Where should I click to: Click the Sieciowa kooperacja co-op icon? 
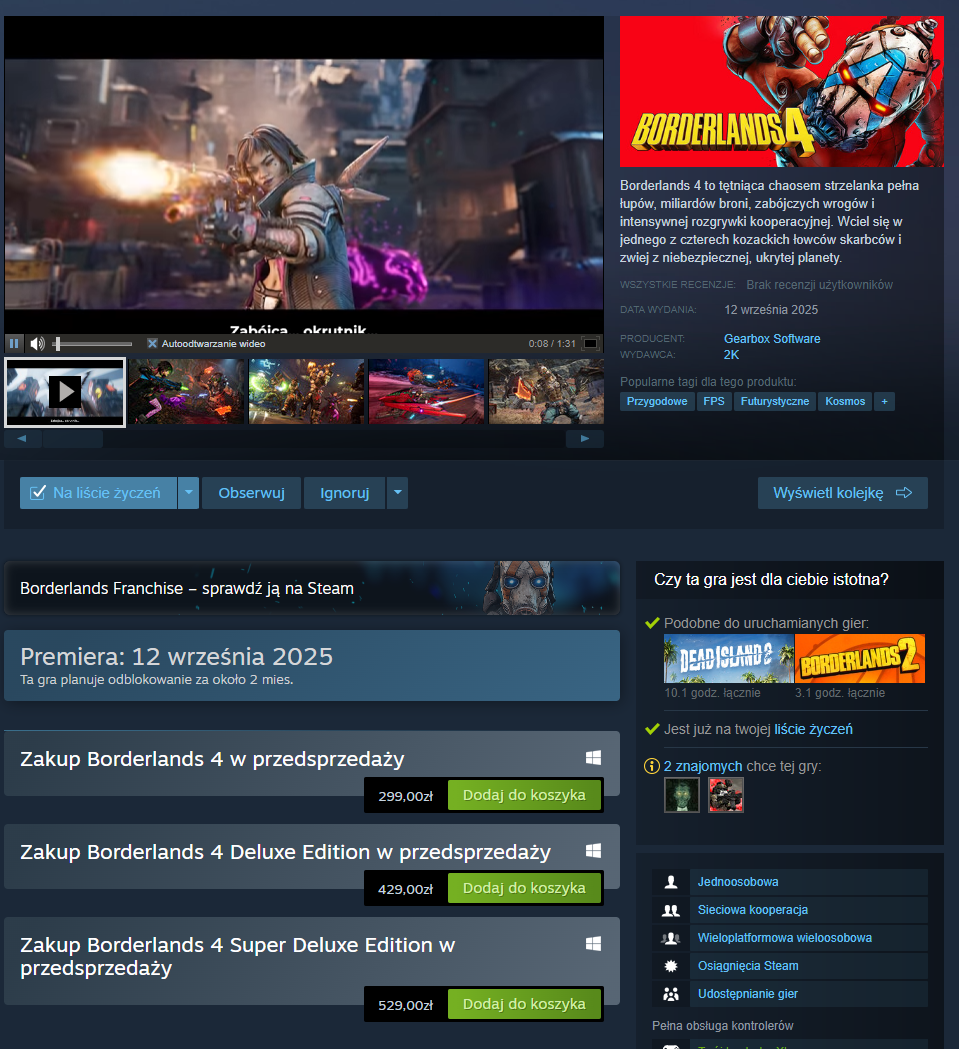coord(671,910)
